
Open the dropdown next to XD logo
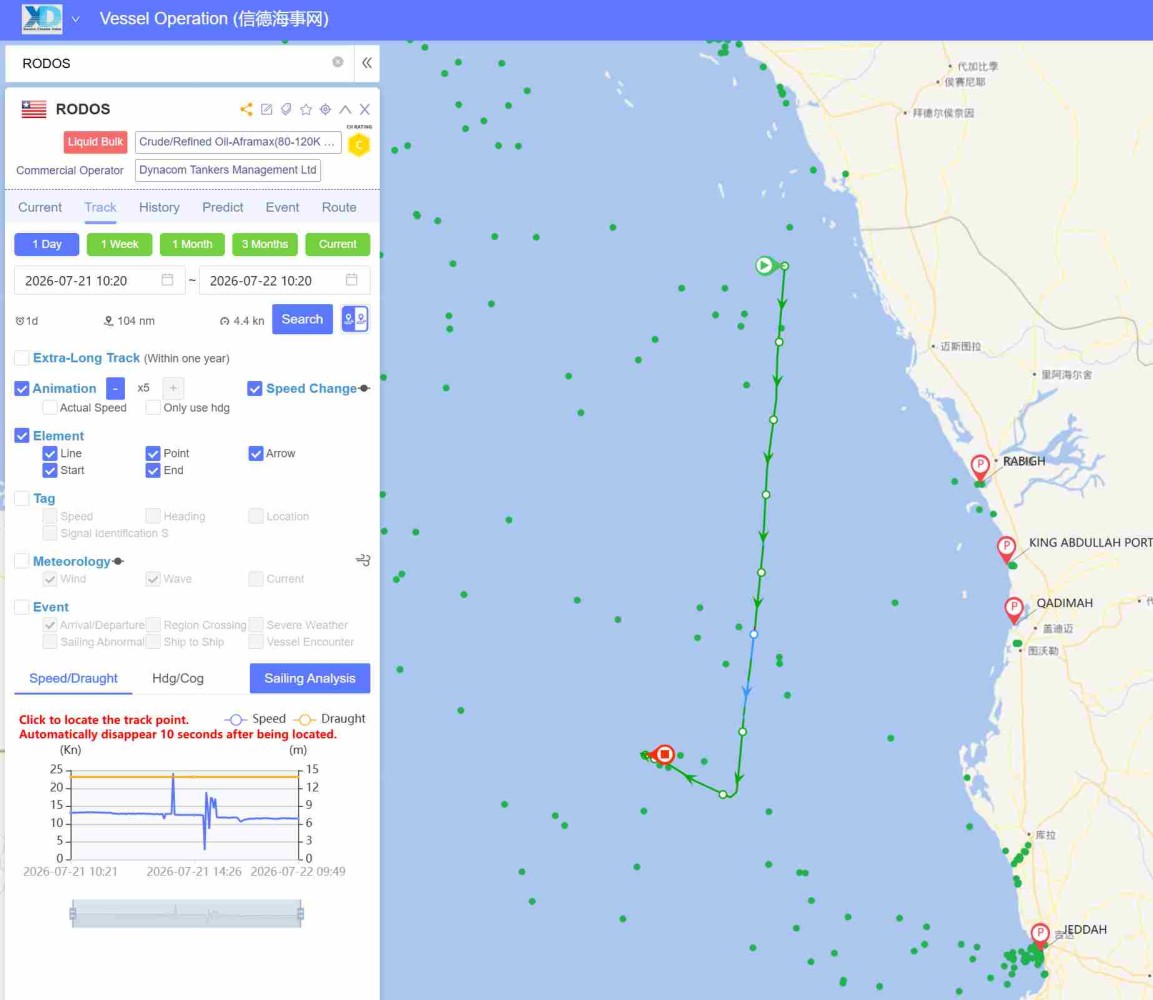click(x=76, y=19)
